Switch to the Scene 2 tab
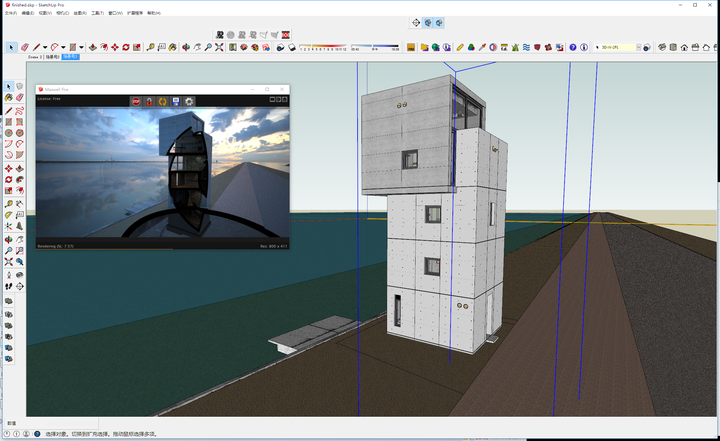The width and height of the screenshot is (720, 441). pos(37,57)
